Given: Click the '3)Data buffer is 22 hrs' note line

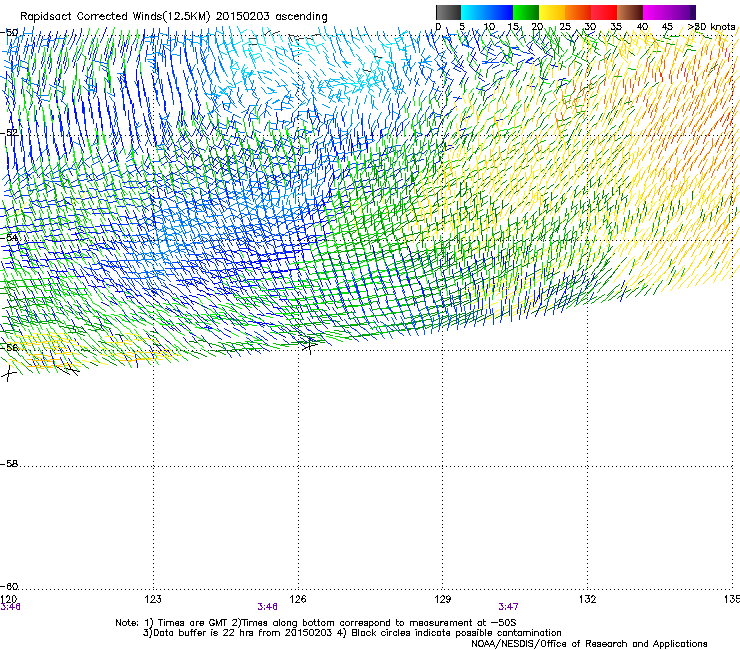Looking at the screenshot, I should (352, 633).
